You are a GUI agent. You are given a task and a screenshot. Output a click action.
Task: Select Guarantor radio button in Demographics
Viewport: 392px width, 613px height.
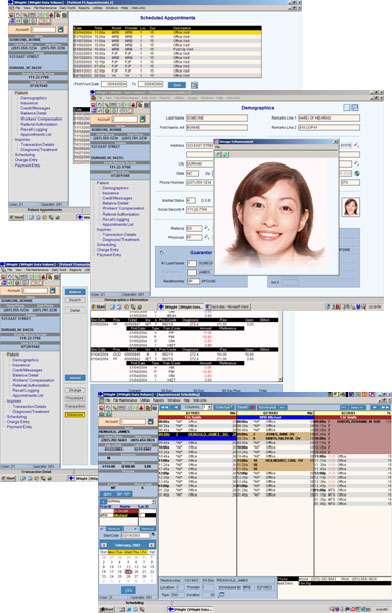coord(161,253)
